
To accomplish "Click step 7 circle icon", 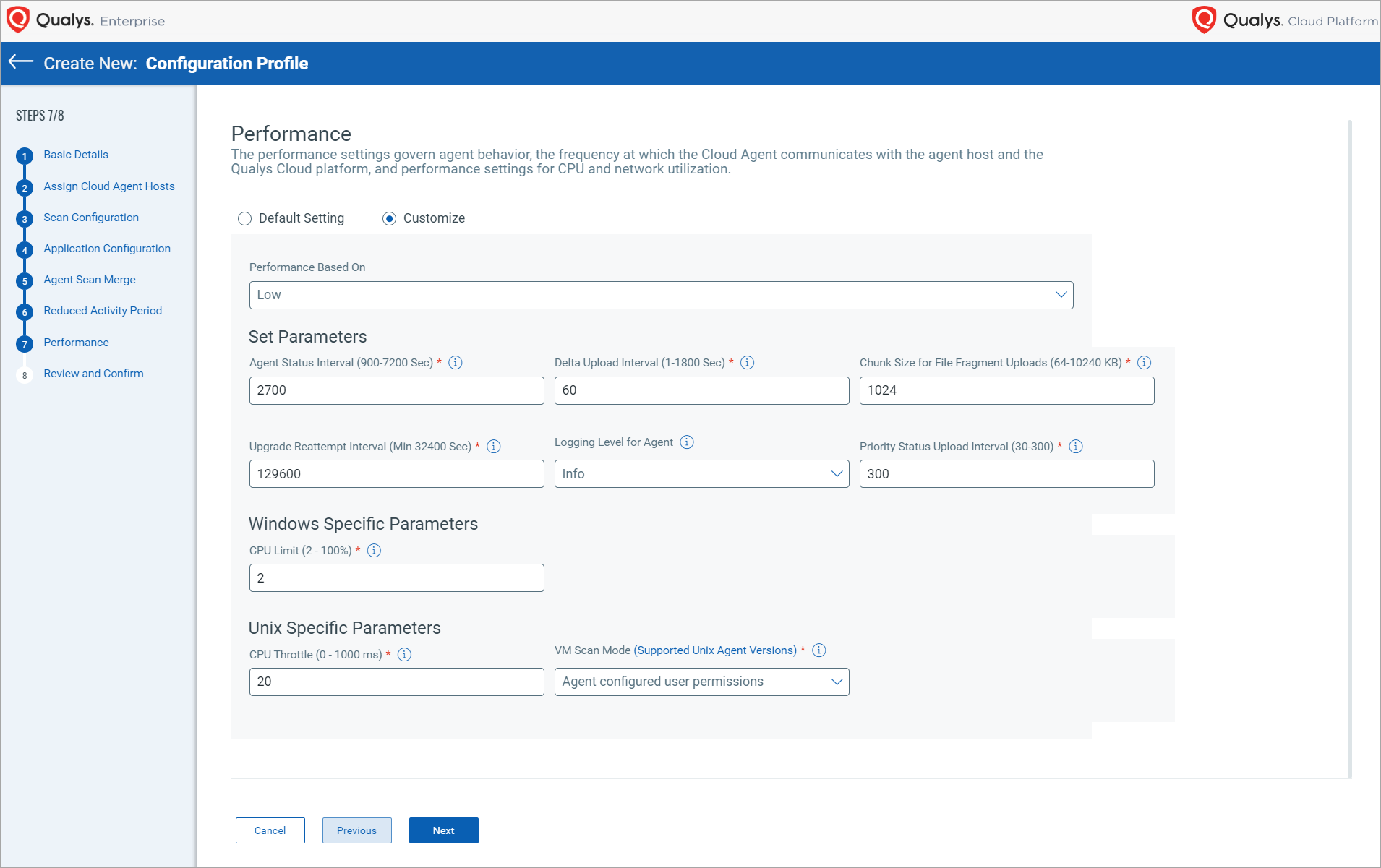I will [x=25, y=344].
